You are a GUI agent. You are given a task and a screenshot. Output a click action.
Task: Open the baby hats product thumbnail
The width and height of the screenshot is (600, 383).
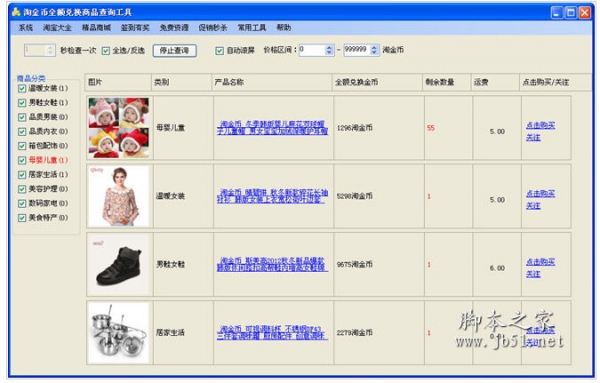point(119,128)
